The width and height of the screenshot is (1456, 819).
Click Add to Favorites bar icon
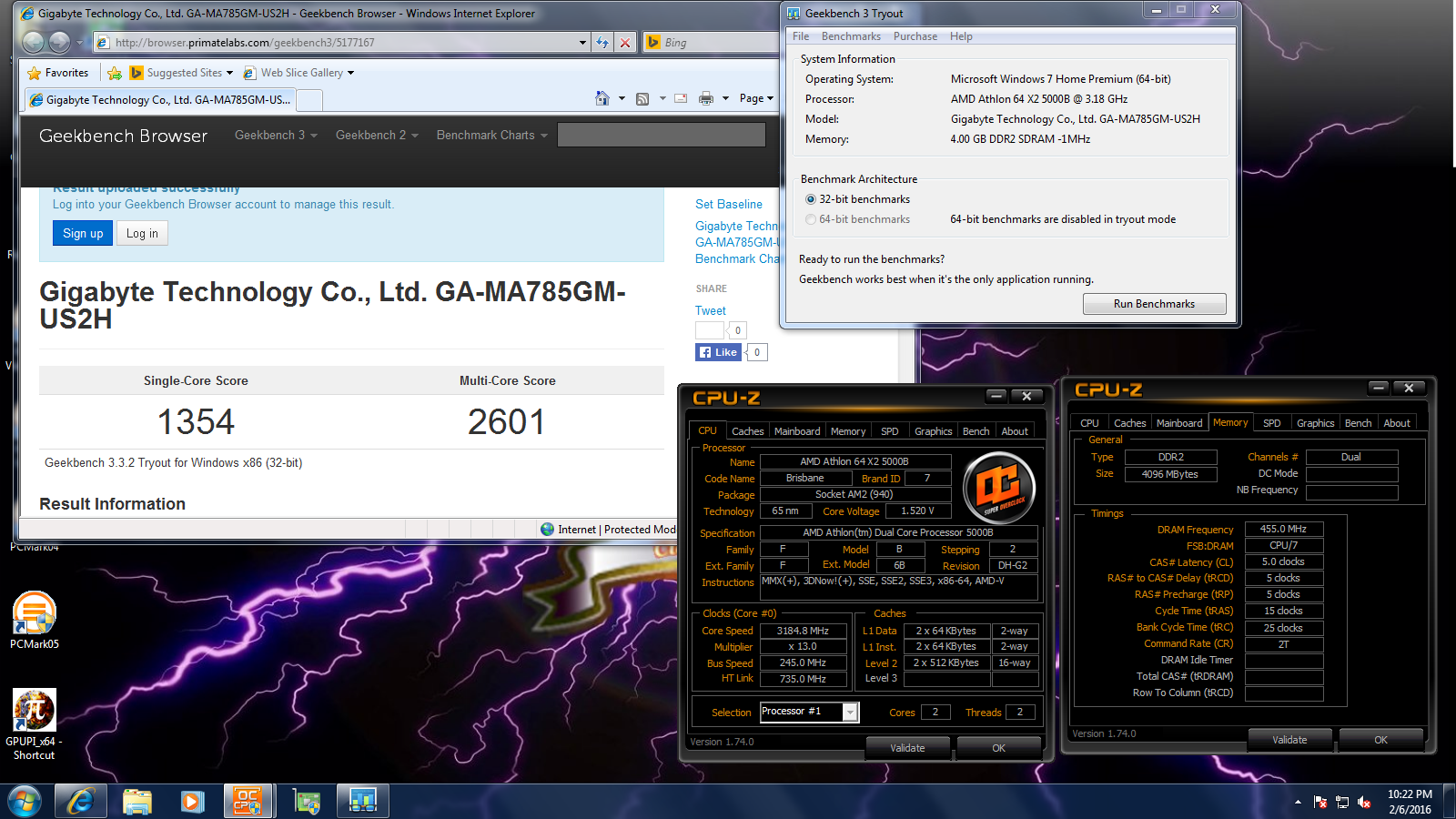[x=115, y=73]
